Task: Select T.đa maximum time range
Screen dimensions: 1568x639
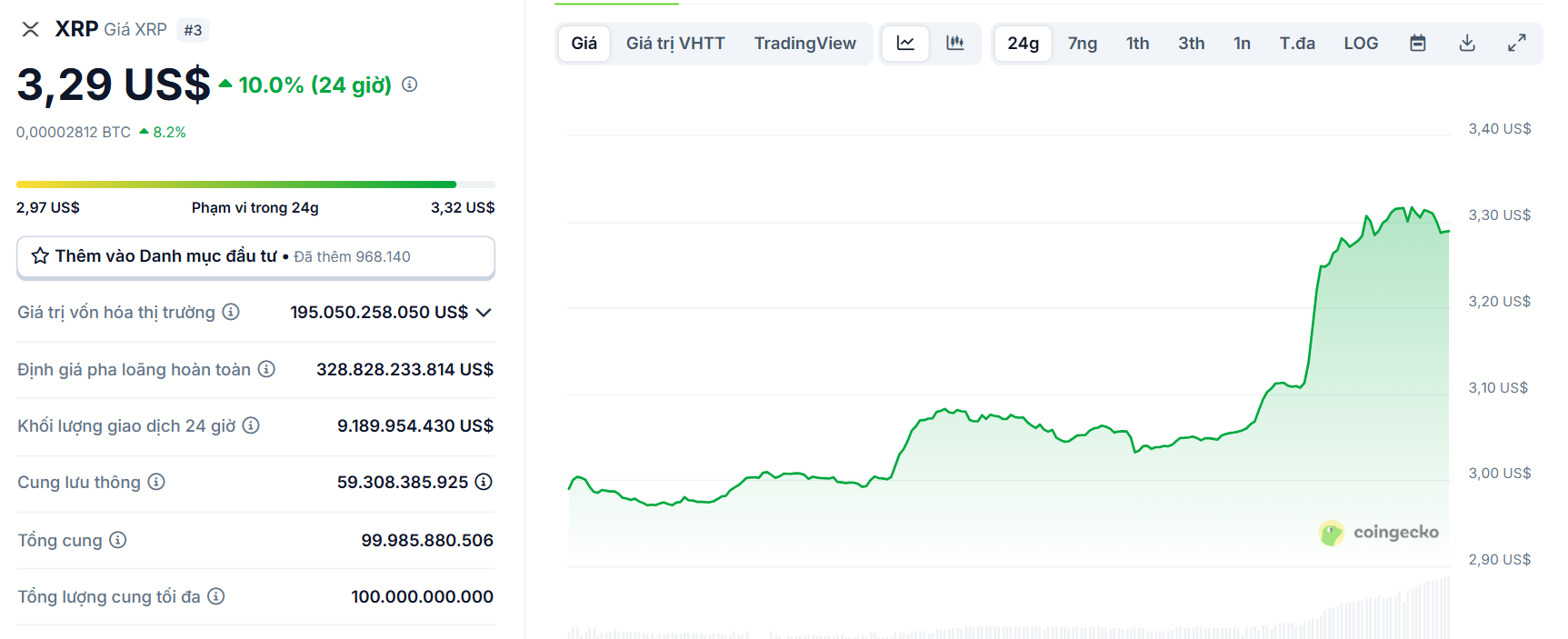Action: [x=1297, y=43]
